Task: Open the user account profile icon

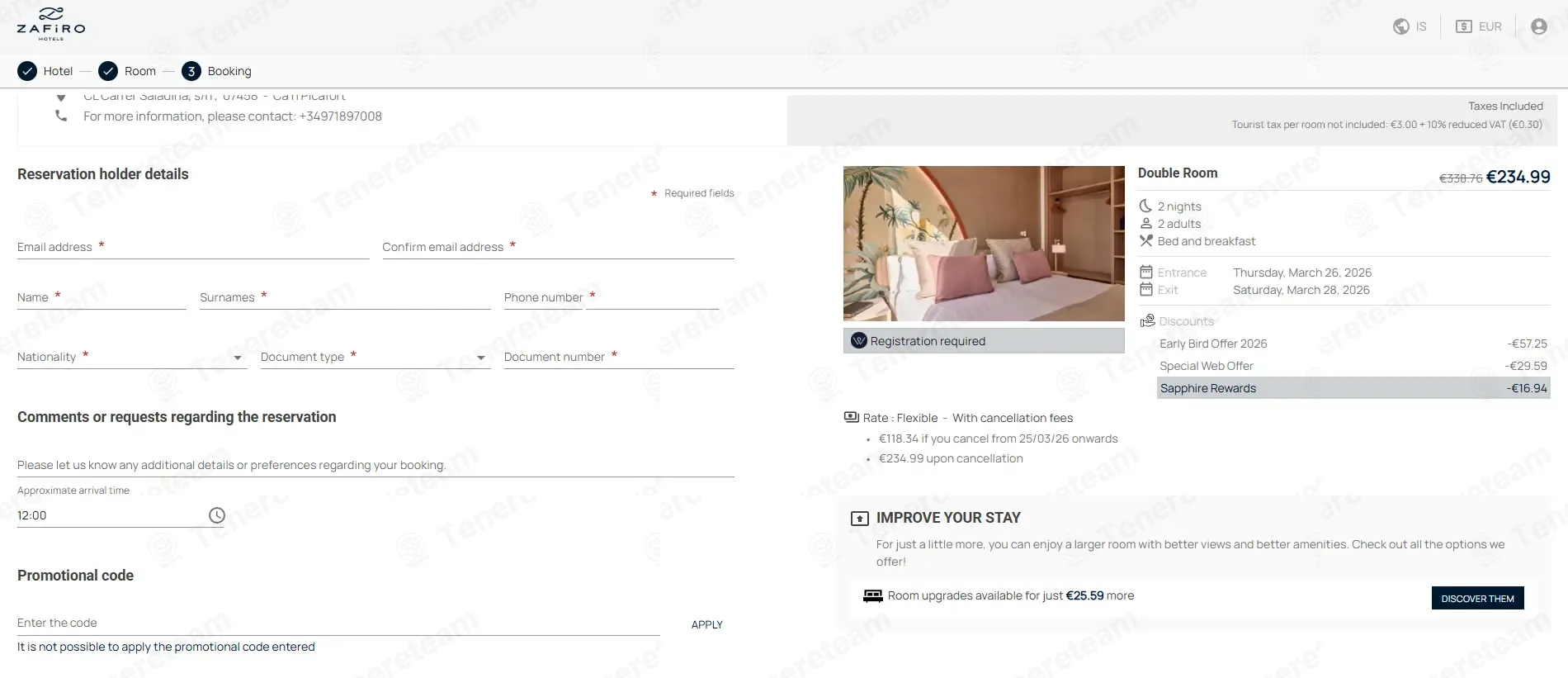Action: coord(1538,26)
